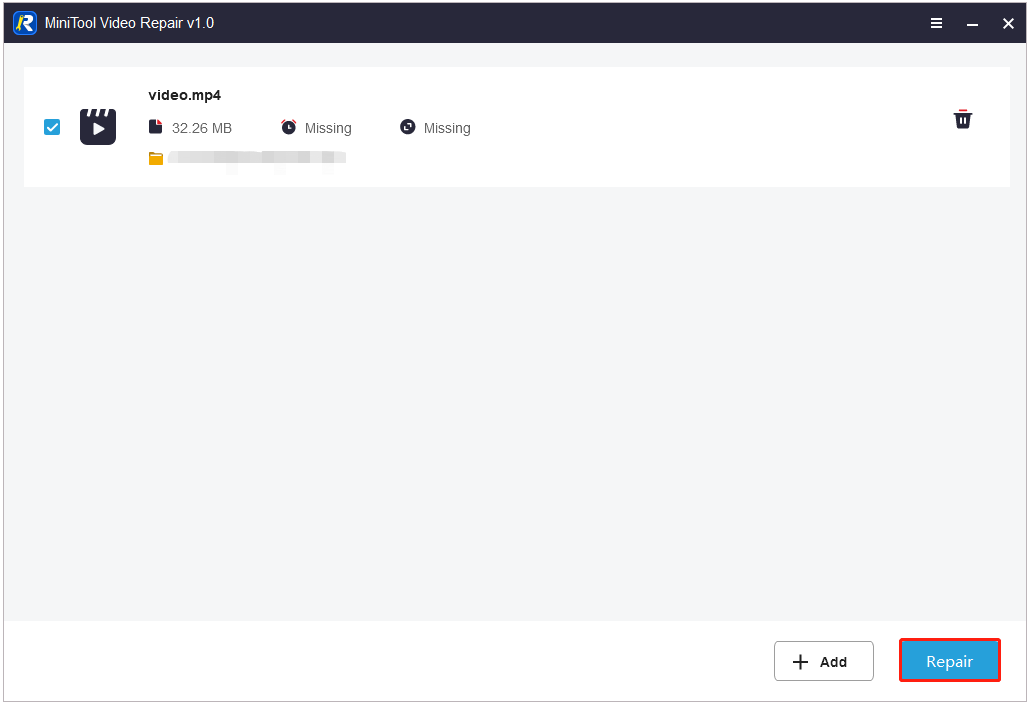
Task: Click the video thumbnail play icon
Action: [97, 126]
